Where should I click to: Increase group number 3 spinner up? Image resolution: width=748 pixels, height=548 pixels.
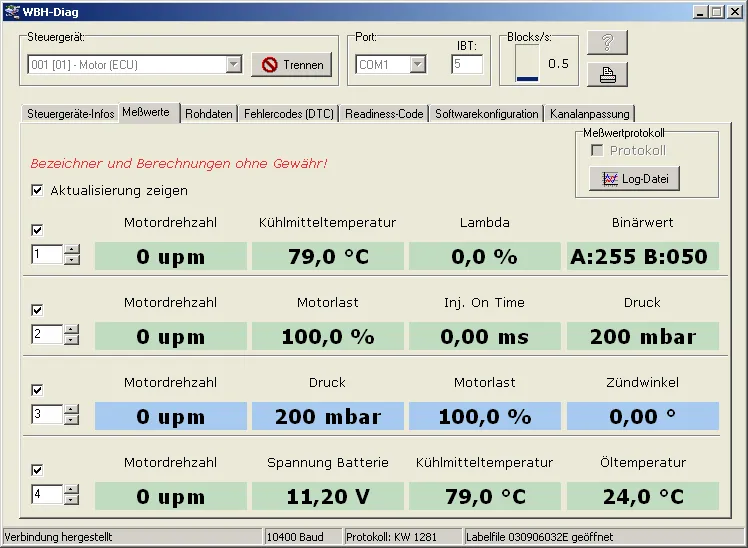tap(72, 410)
